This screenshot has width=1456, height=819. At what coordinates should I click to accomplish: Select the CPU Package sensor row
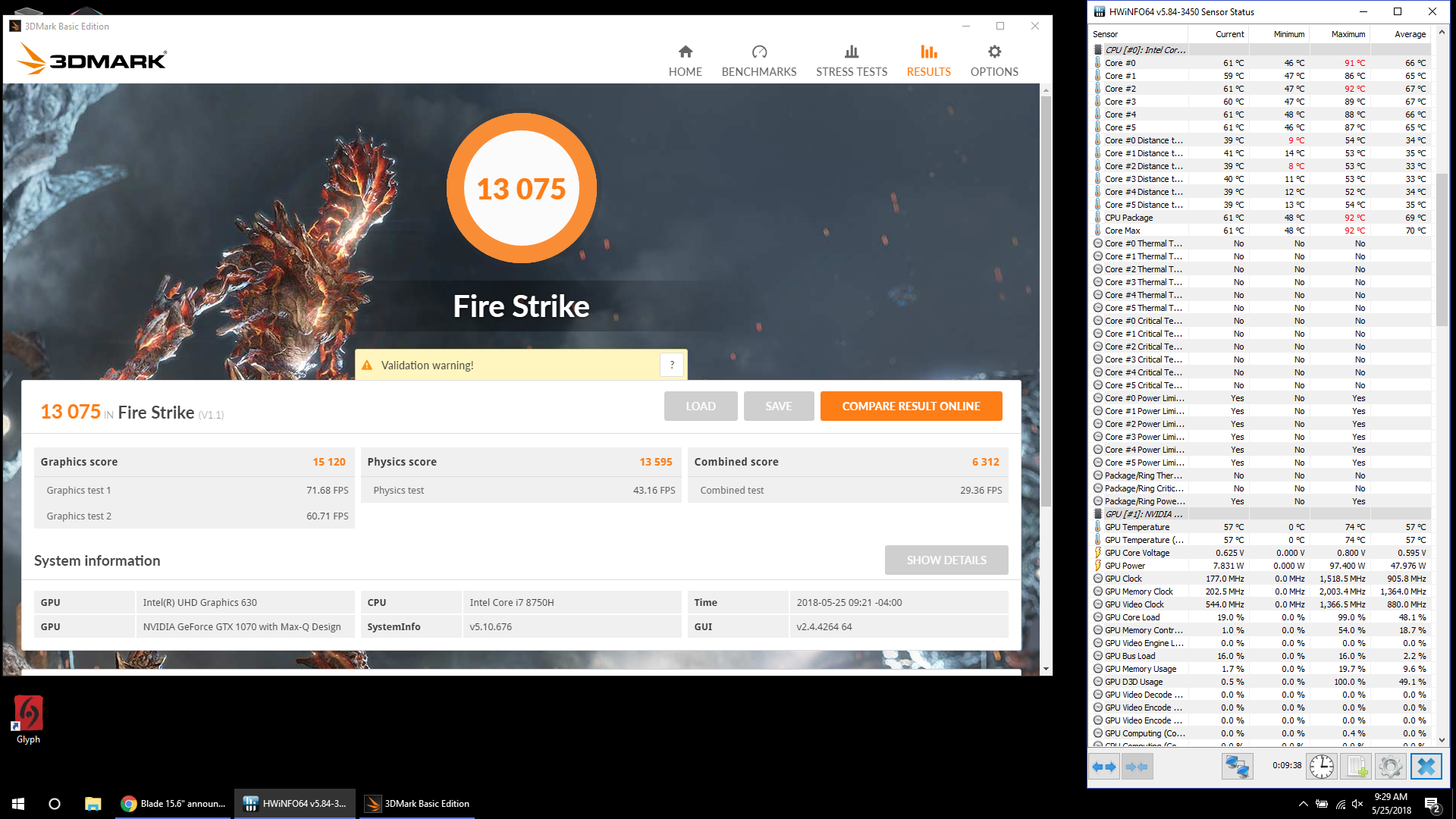coord(1260,218)
